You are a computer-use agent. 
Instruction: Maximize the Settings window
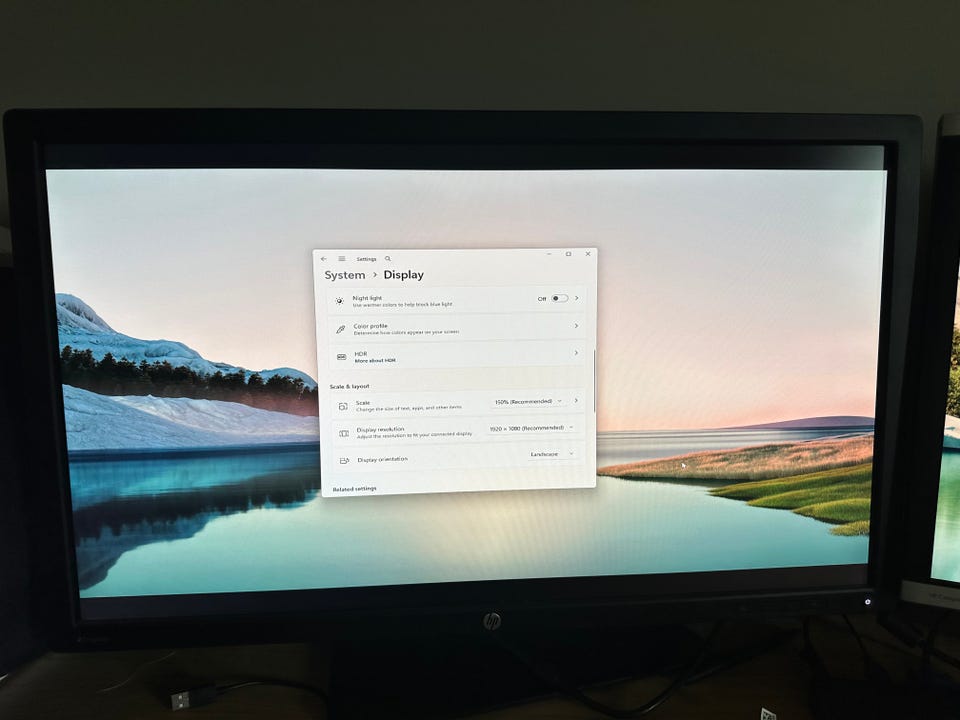tap(568, 253)
